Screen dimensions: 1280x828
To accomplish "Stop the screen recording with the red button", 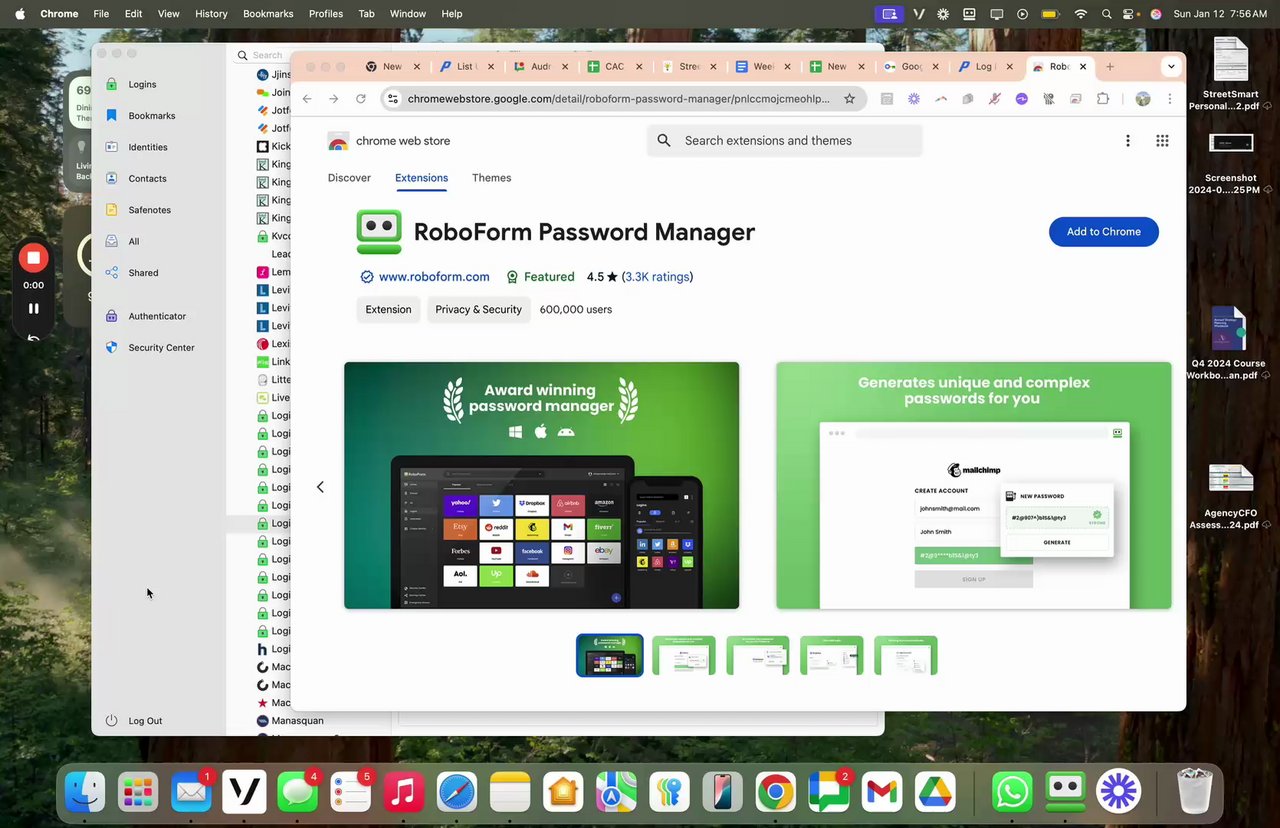I will 33,258.
